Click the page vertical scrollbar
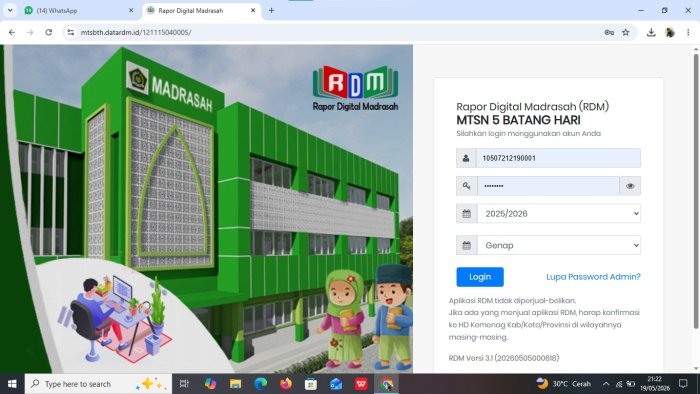The height and width of the screenshot is (394, 700). click(696, 192)
